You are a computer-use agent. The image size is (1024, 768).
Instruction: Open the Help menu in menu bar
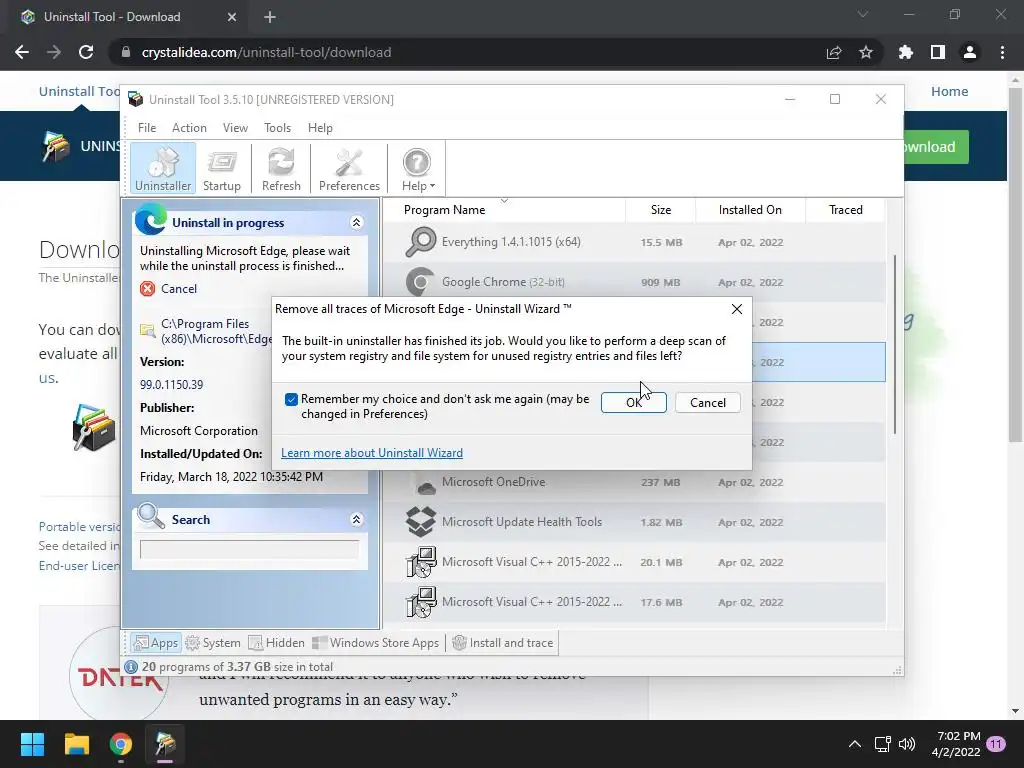pos(320,128)
